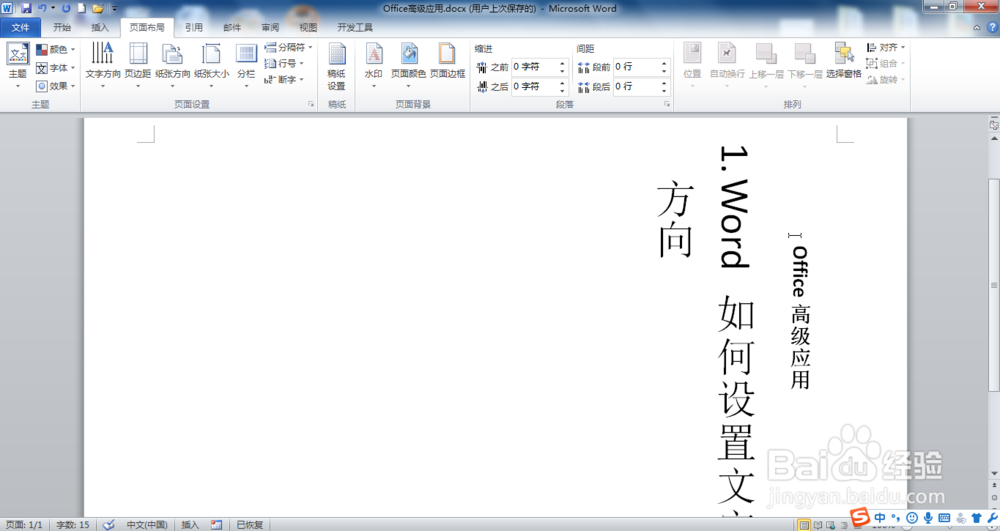Open the 对齐 align dropdown
Image resolution: width=1000 pixels, height=531 pixels.
pos(886,47)
